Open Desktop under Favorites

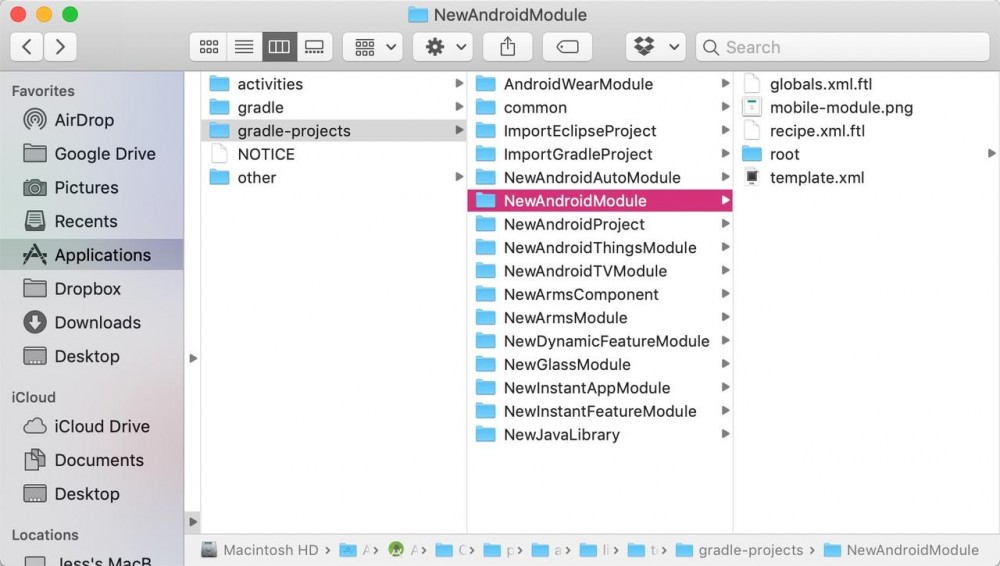[92, 356]
